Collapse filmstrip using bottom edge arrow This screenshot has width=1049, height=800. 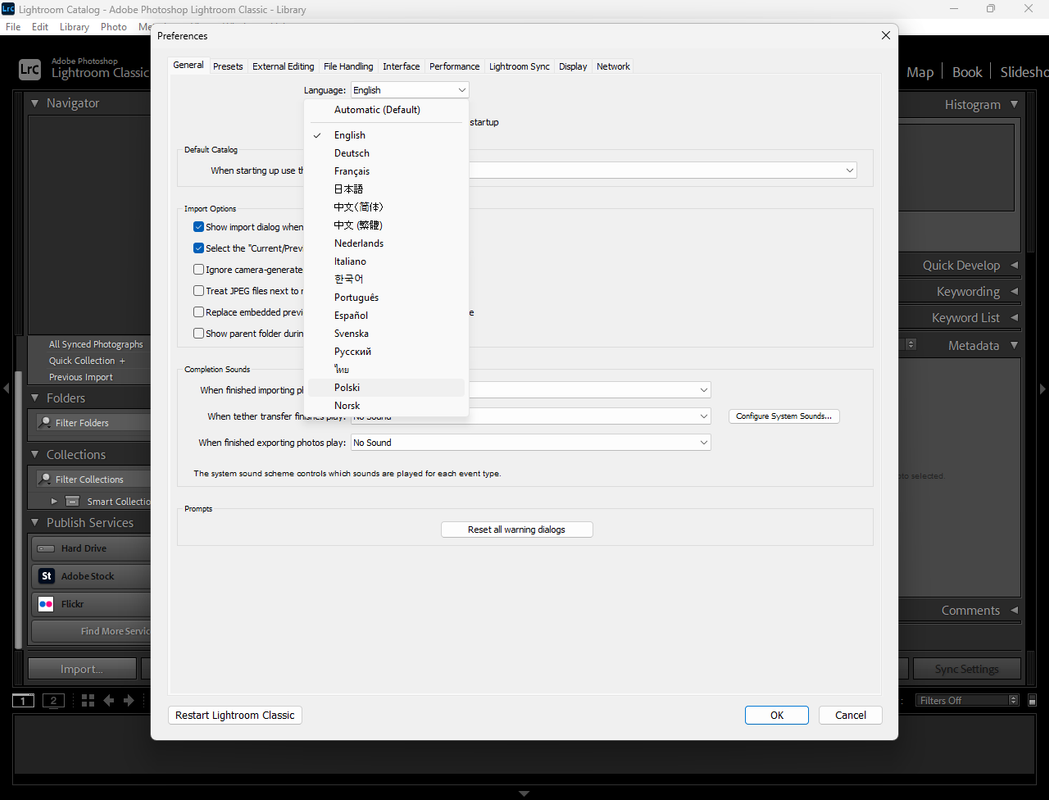[524, 793]
